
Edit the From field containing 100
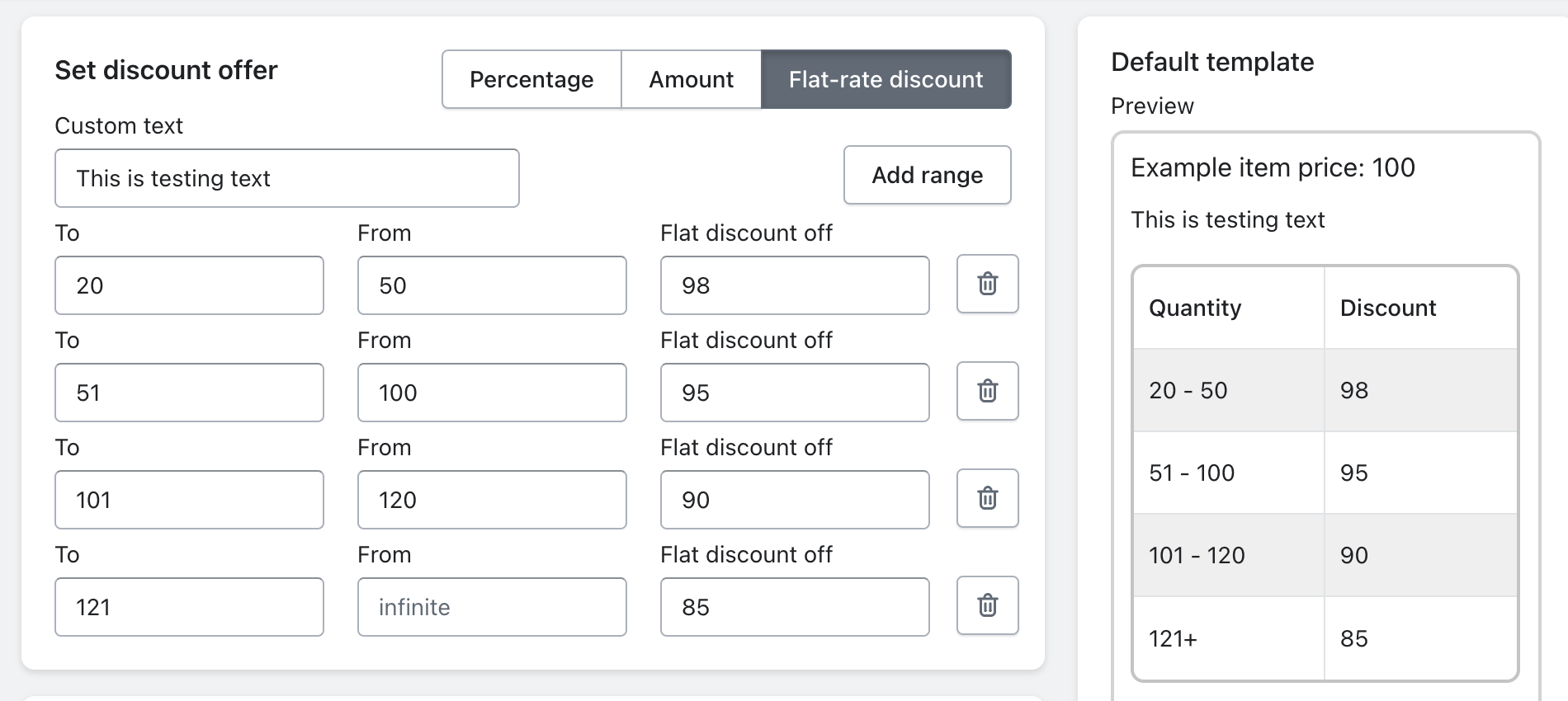492,393
